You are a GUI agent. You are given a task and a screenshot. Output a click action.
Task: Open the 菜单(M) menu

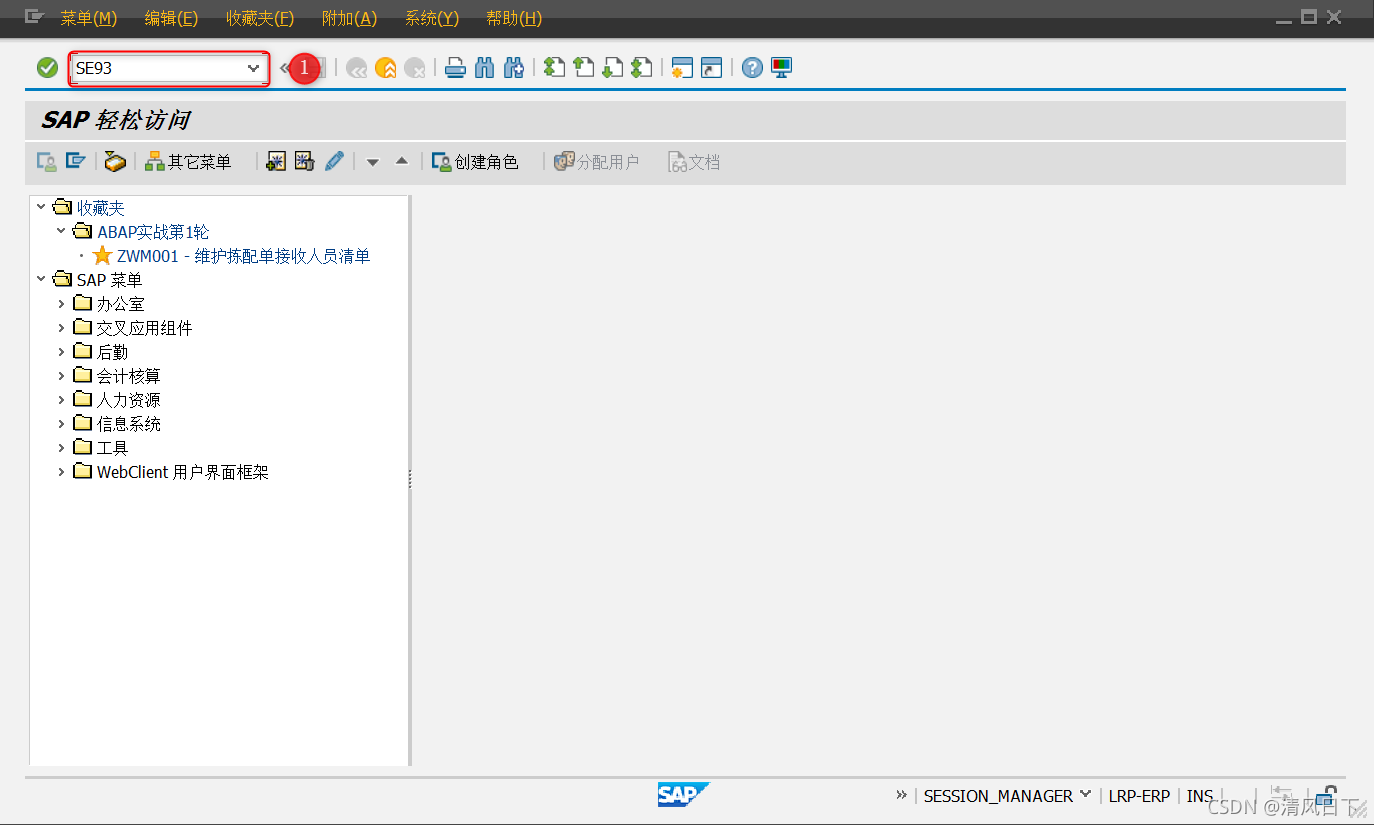[89, 18]
